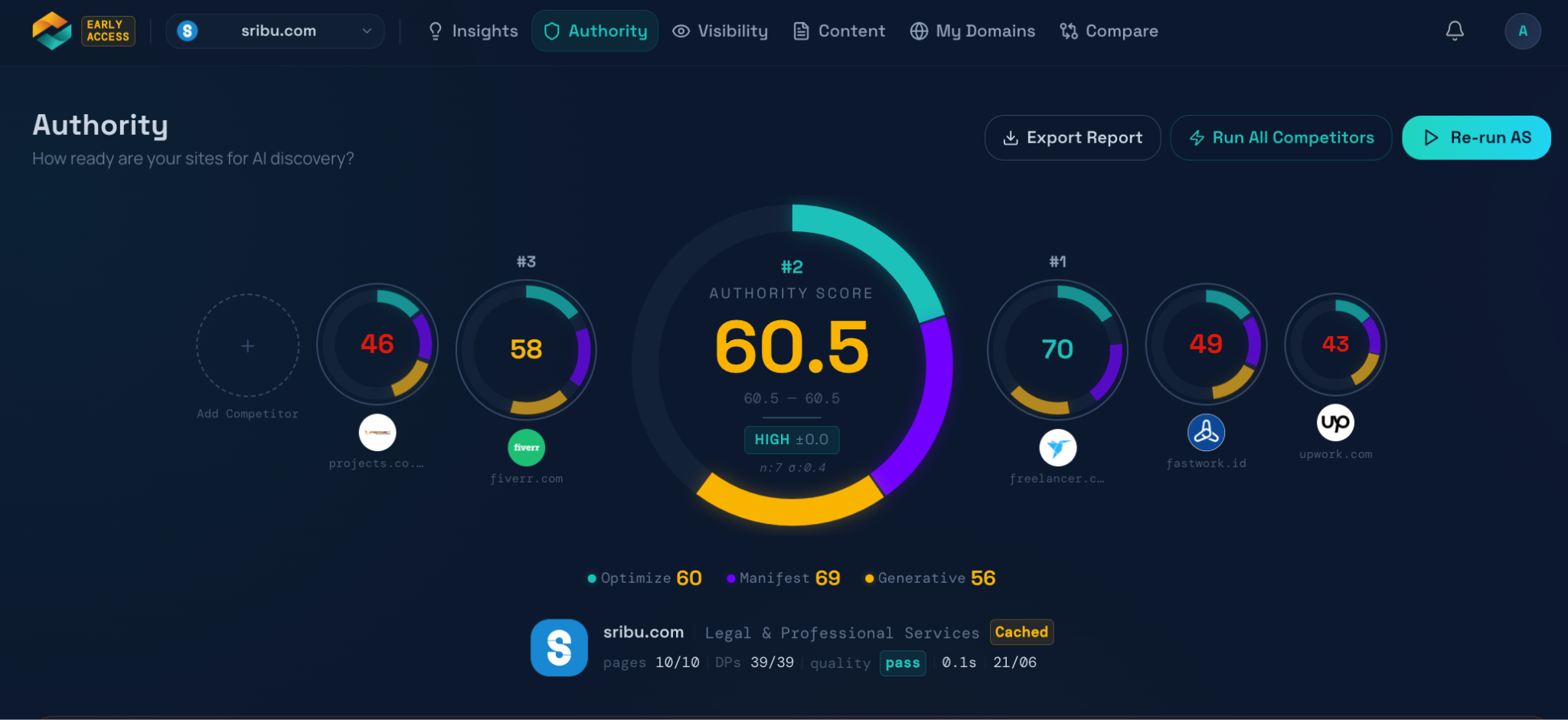Go to the Content tab
1568x720 pixels.
(x=840, y=31)
